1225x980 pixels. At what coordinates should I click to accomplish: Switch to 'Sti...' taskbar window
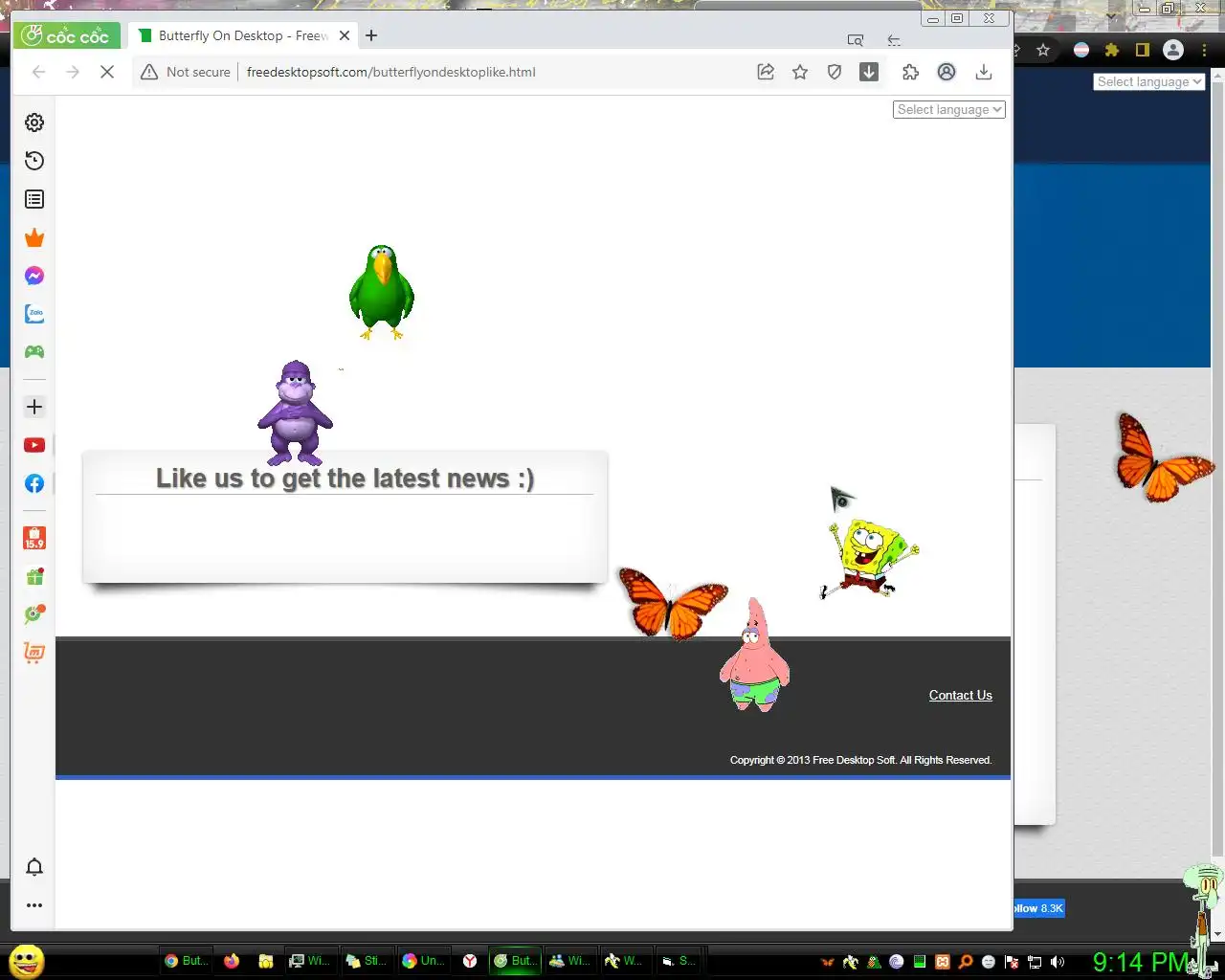366,961
